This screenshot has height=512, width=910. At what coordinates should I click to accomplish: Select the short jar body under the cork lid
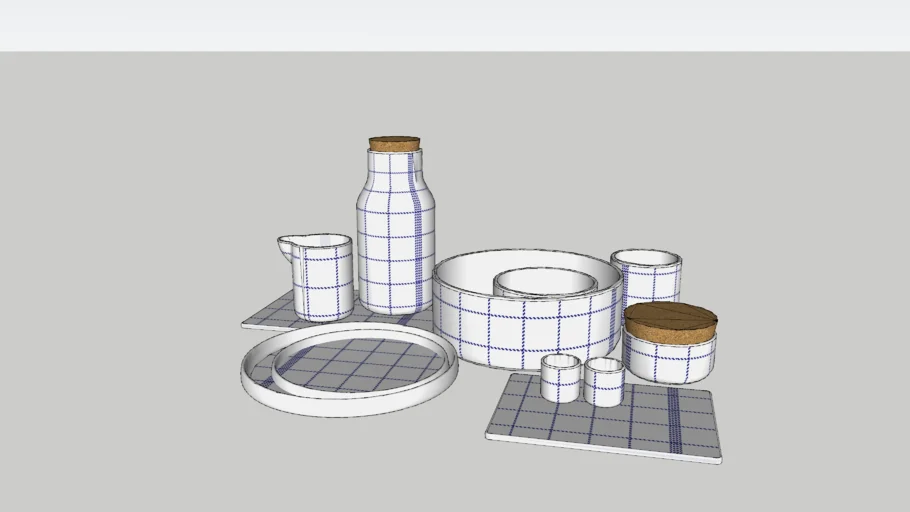tap(670, 361)
